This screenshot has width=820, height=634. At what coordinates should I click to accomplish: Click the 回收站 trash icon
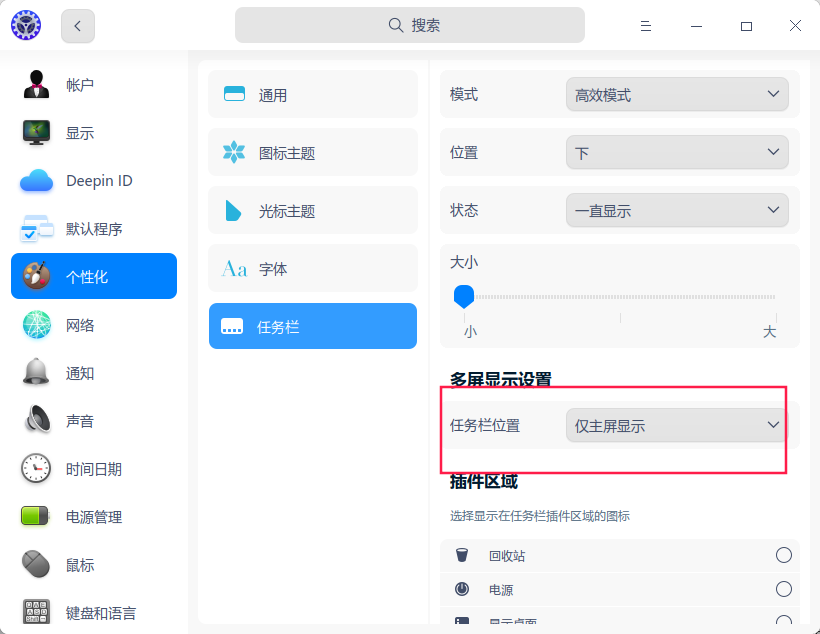[x=462, y=554]
